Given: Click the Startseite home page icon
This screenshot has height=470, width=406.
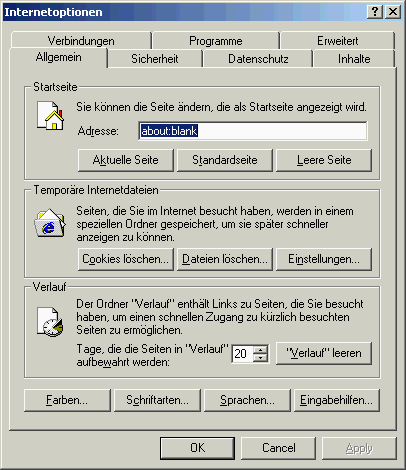Looking at the screenshot, I should (50, 116).
